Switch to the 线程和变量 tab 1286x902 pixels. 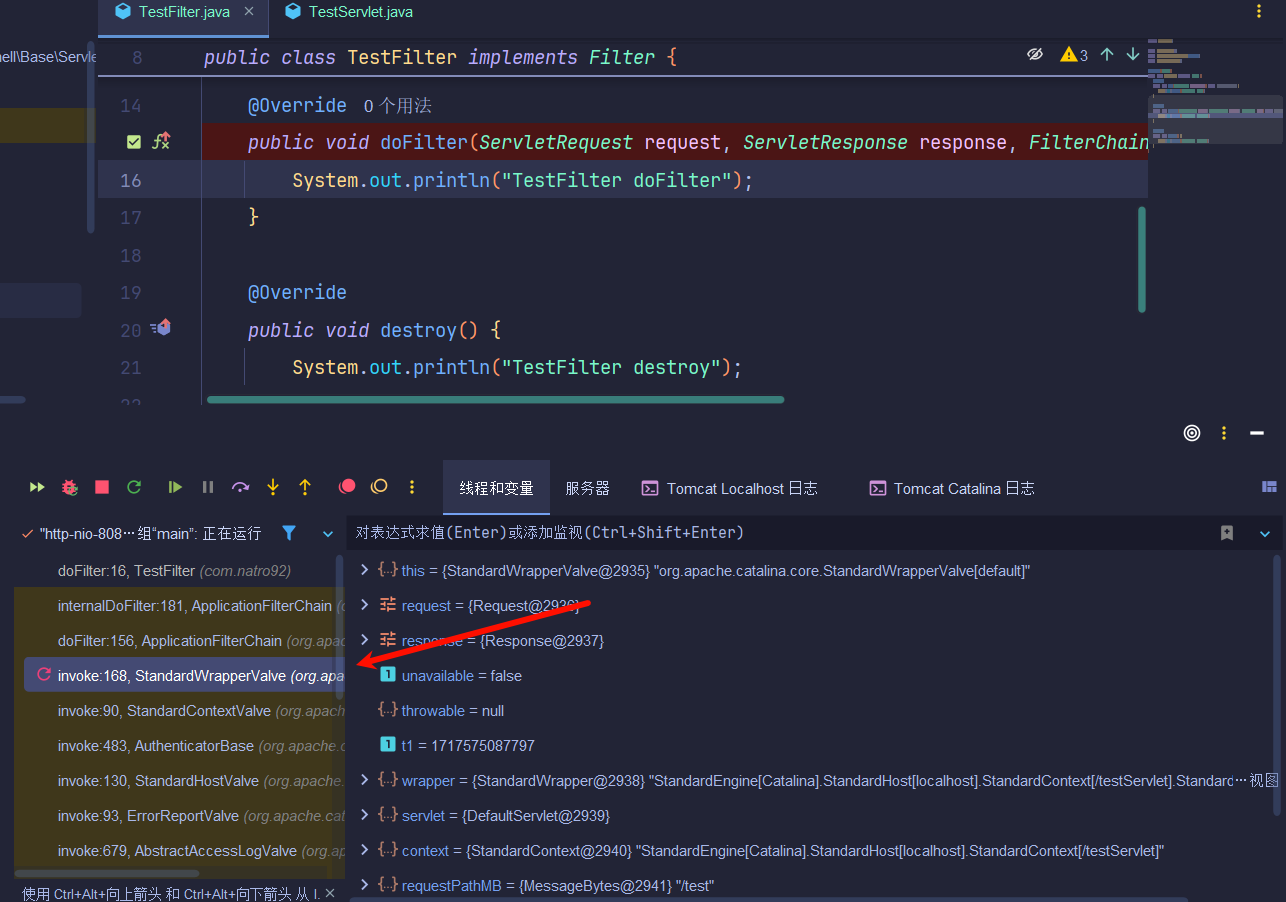(496, 488)
